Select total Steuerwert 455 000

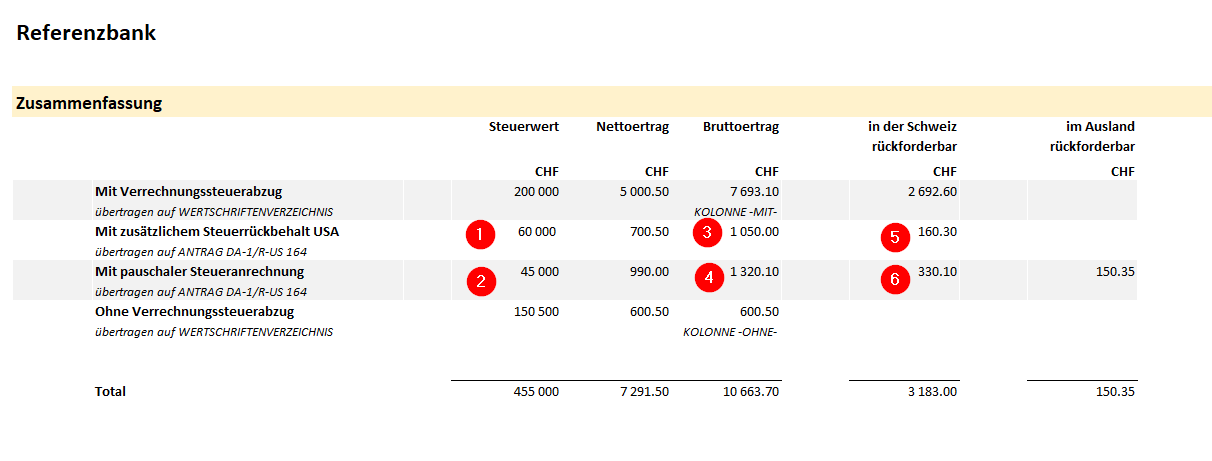(x=536, y=391)
